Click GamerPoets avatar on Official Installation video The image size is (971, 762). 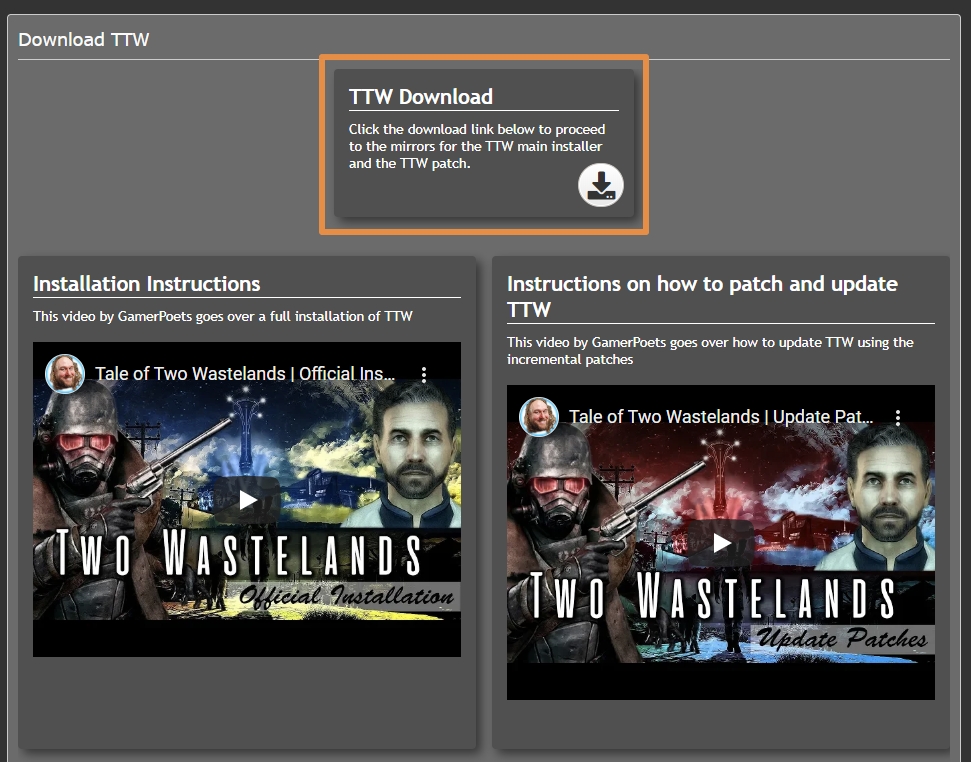pyautogui.click(x=64, y=373)
